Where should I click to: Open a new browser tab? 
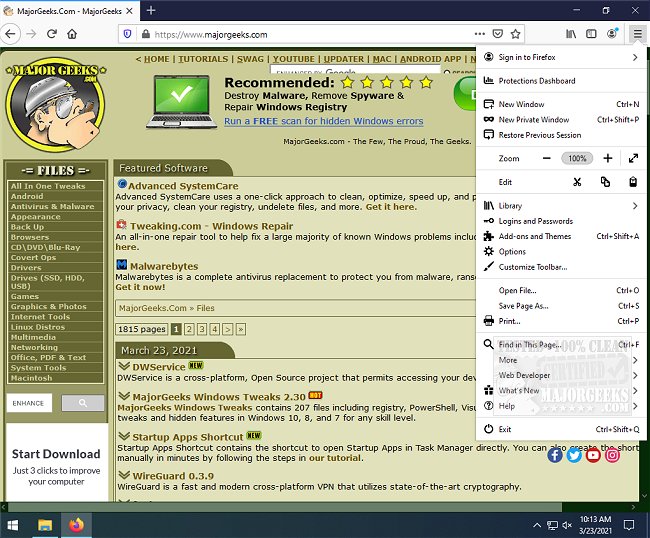(x=151, y=10)
